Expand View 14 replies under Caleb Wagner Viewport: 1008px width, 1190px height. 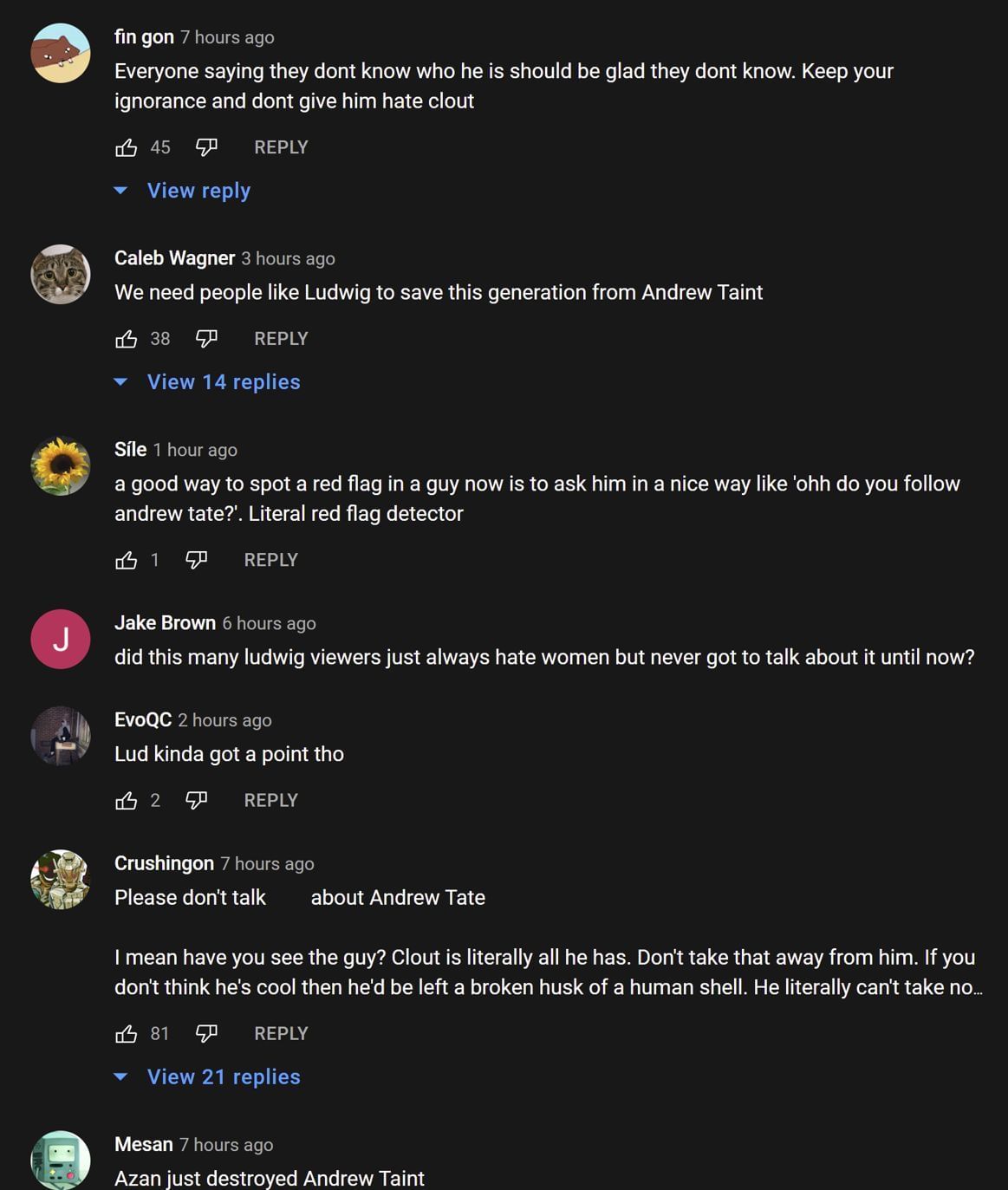click(223, 382)
